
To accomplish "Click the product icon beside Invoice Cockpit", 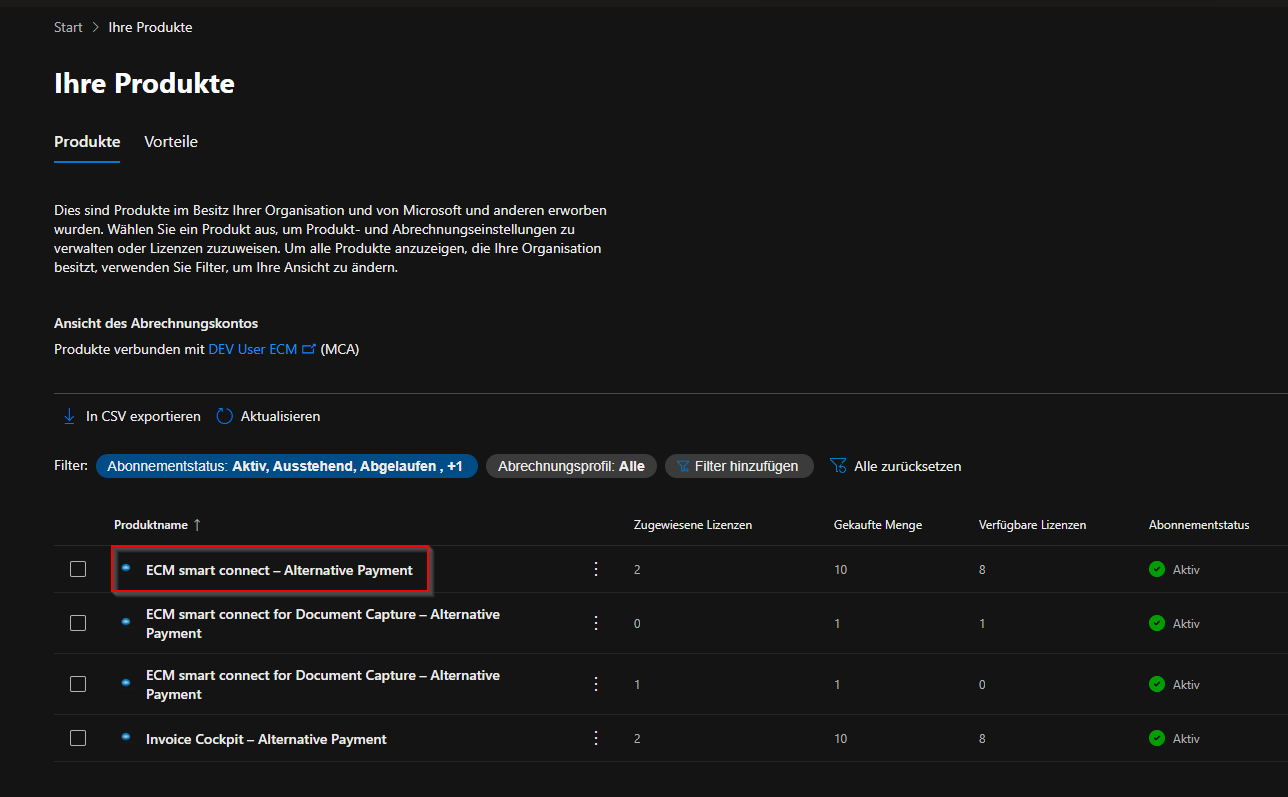I will point(126,736).
